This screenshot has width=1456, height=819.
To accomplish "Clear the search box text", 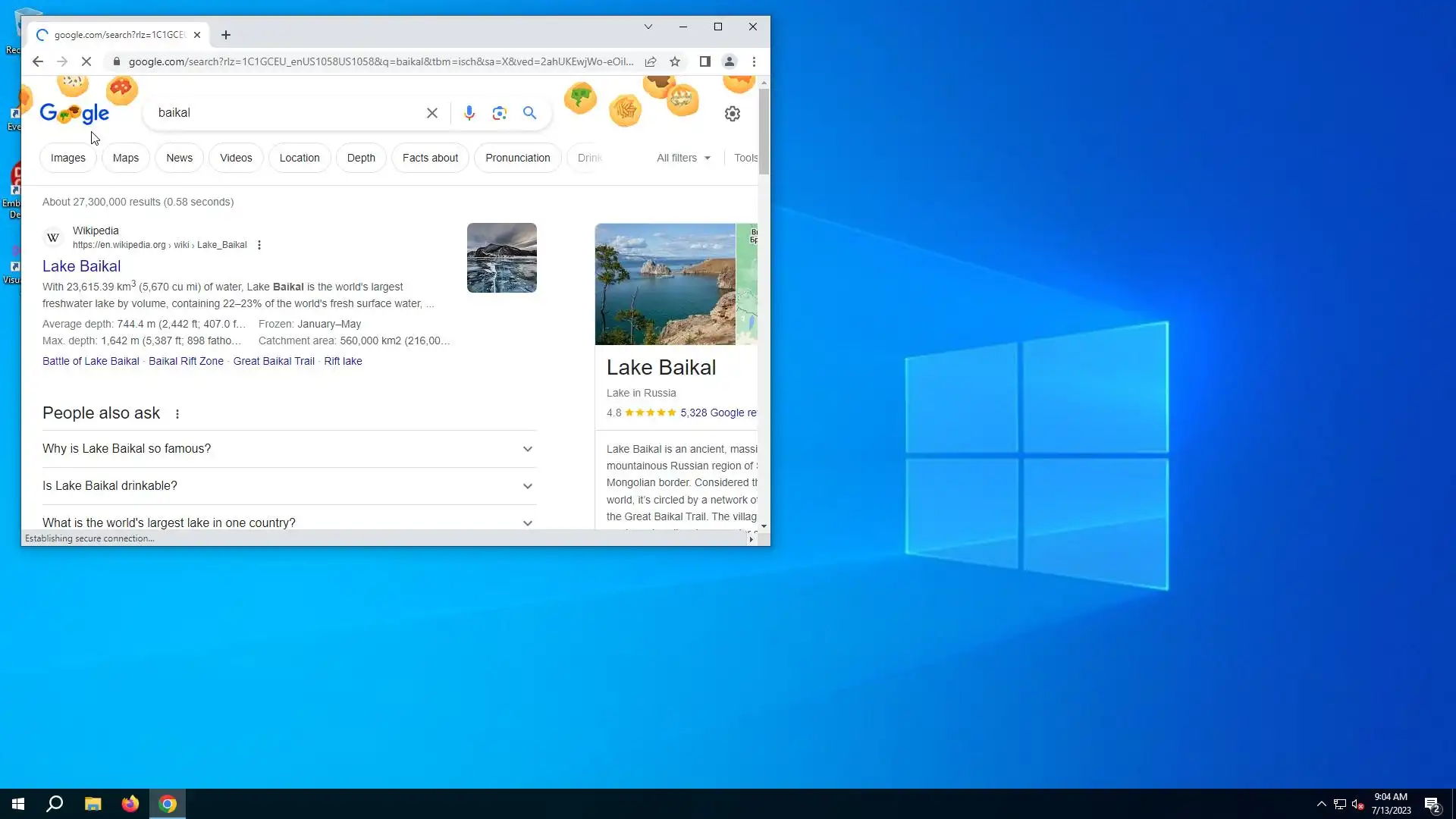I will coord(432,113).
